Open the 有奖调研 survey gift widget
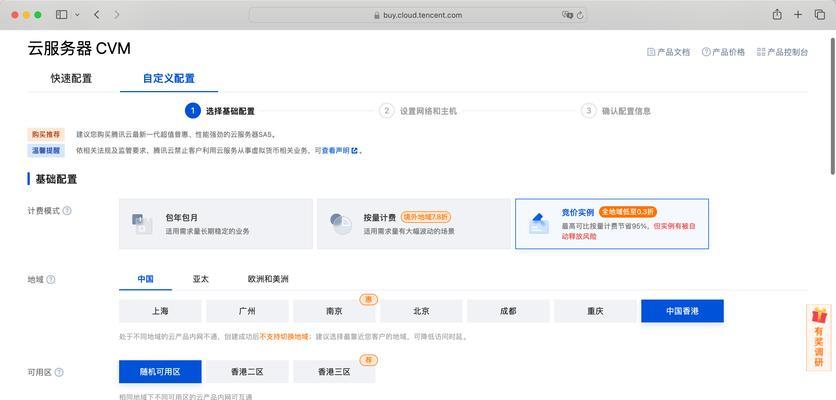 819,338
